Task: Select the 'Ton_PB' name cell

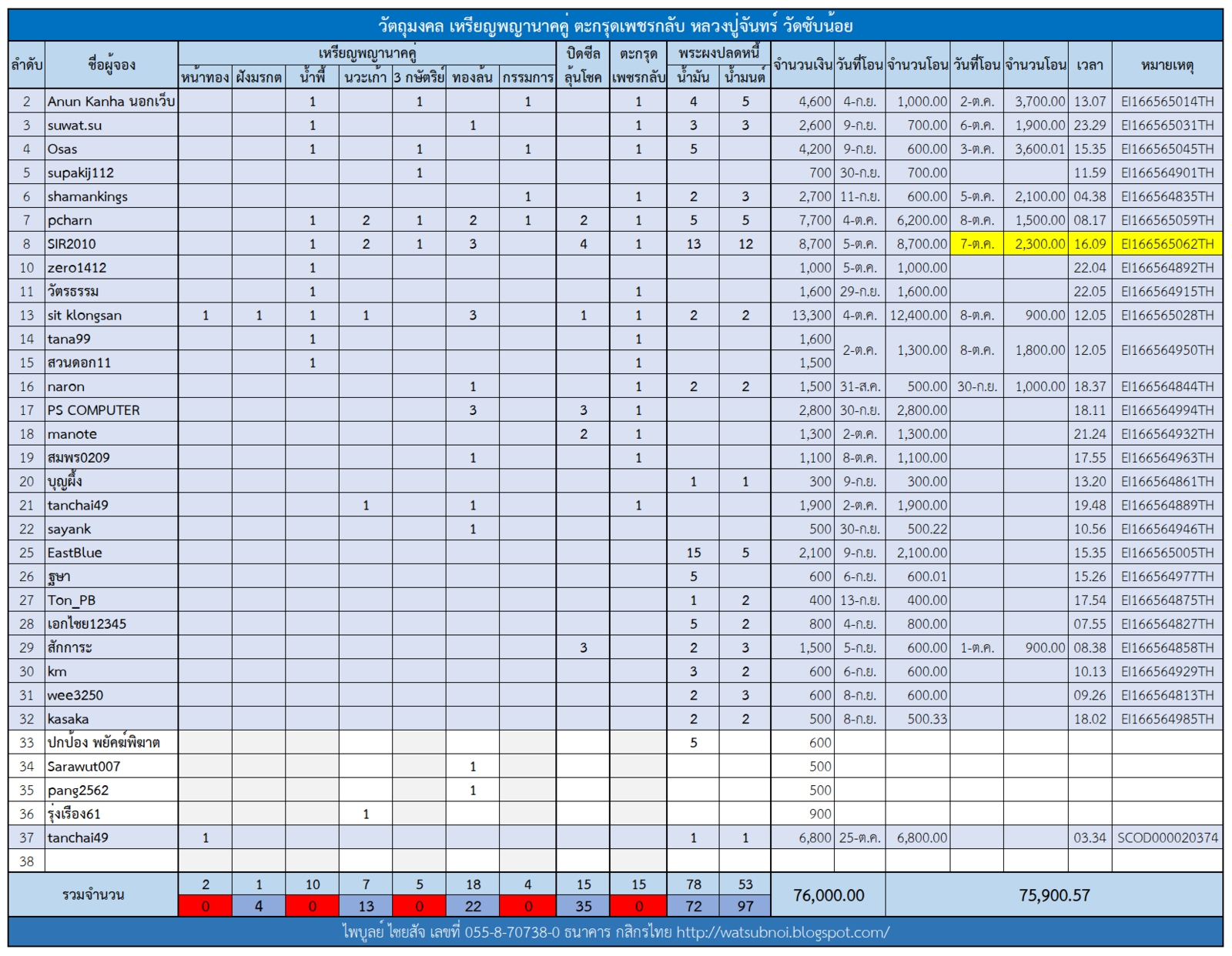Action: pyautogui.click(x=112, y=600)
